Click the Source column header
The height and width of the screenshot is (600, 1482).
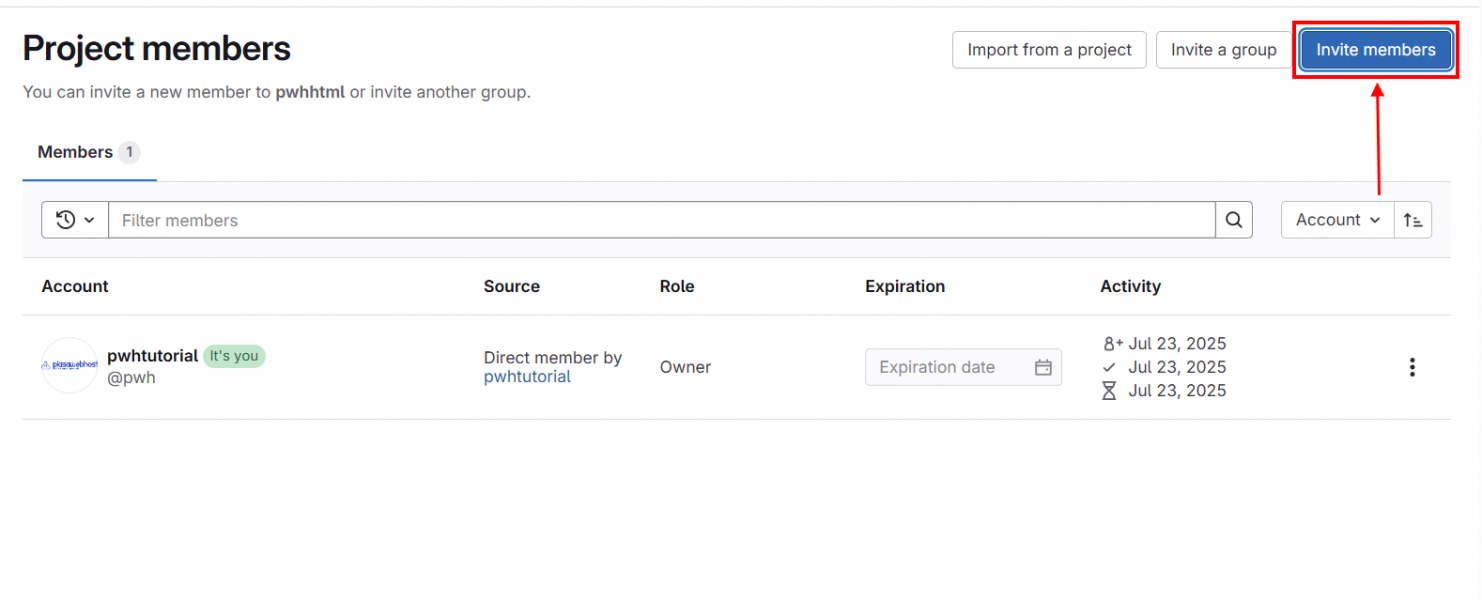[512, 286]
